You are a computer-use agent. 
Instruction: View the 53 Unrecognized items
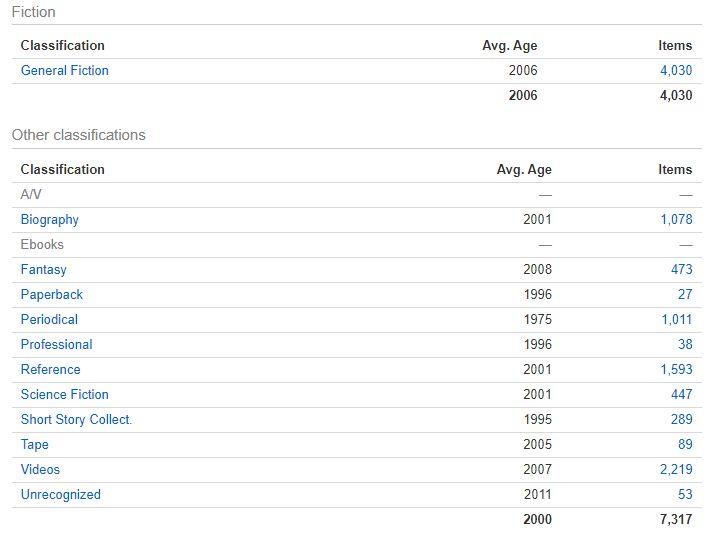[x=684, y=495]
